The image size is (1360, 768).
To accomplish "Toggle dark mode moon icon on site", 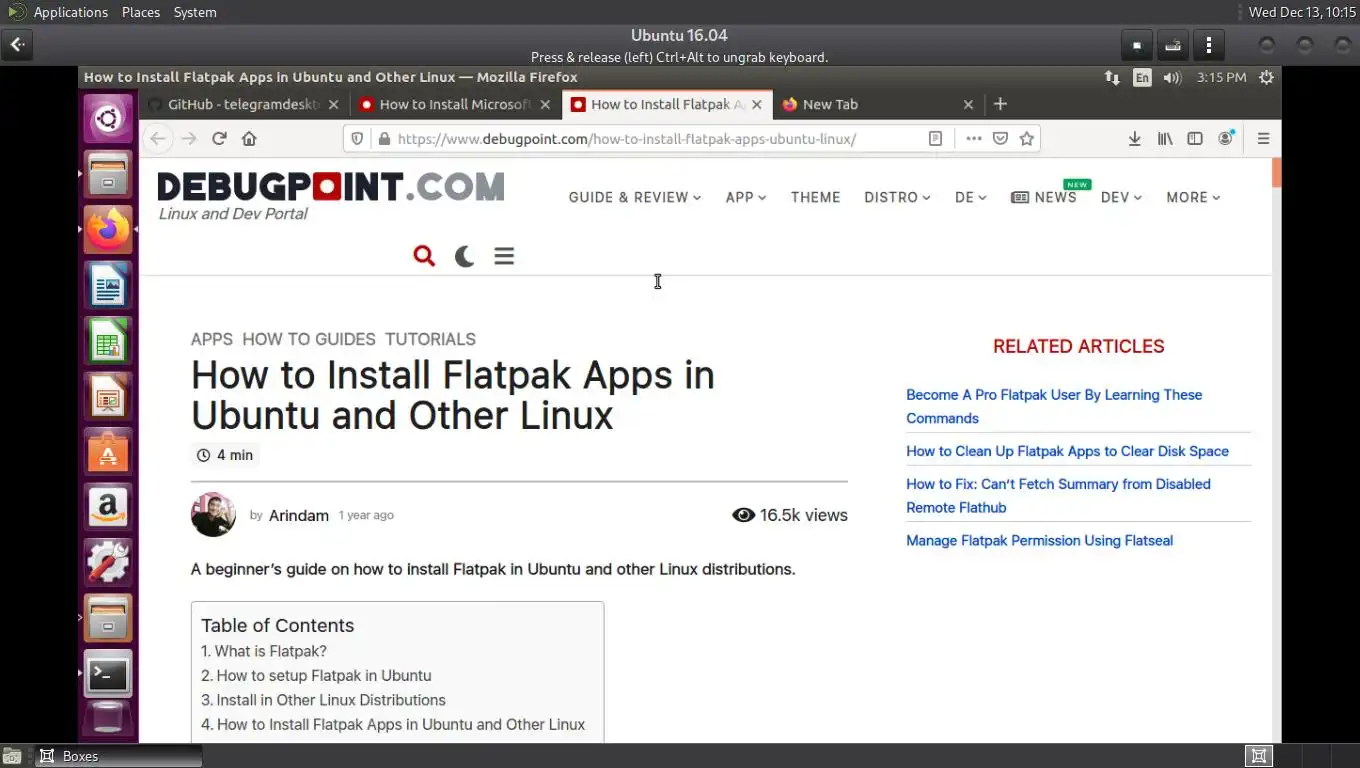I will point(464,256).
